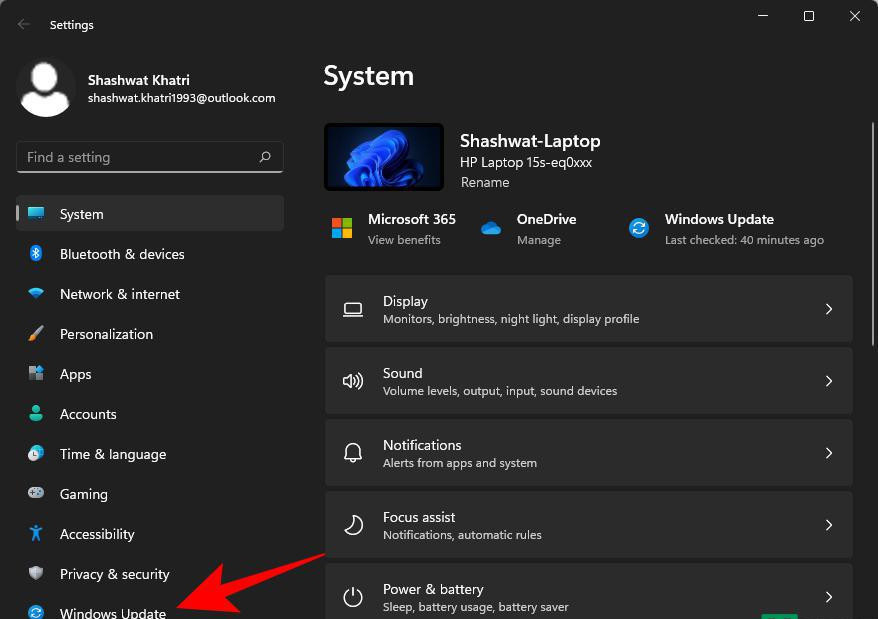Go to Time & language section
878x619 pixels.
coord(113,454)
